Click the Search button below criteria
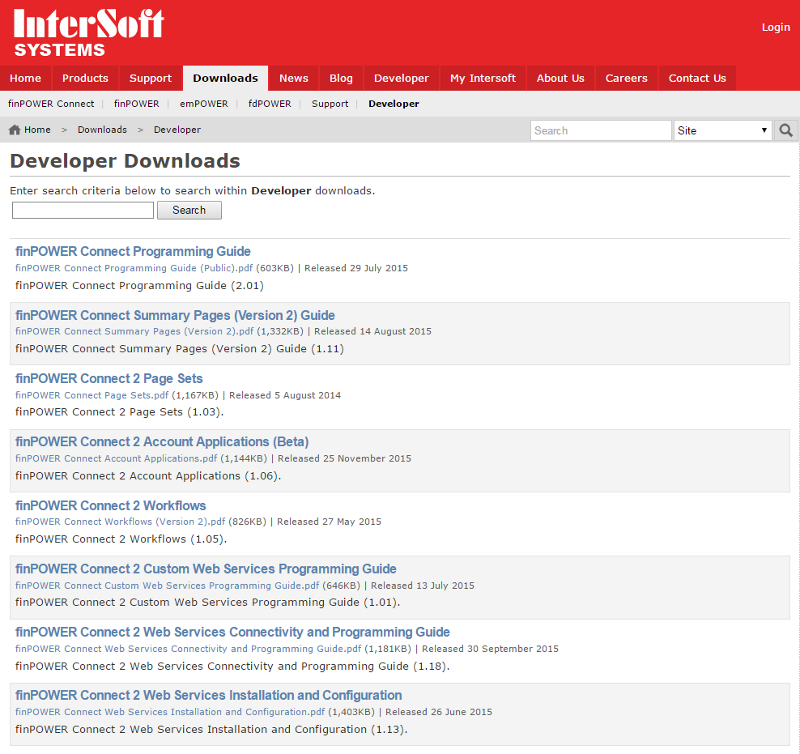The width and height of the screenshot is (800, 754). [x=189, y=211]
